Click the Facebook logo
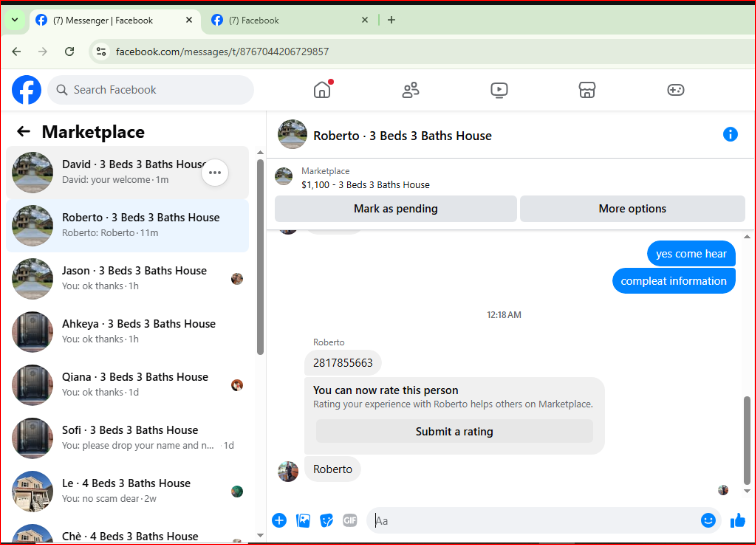The width and height of the screenshot is (756, 545). 27,90
